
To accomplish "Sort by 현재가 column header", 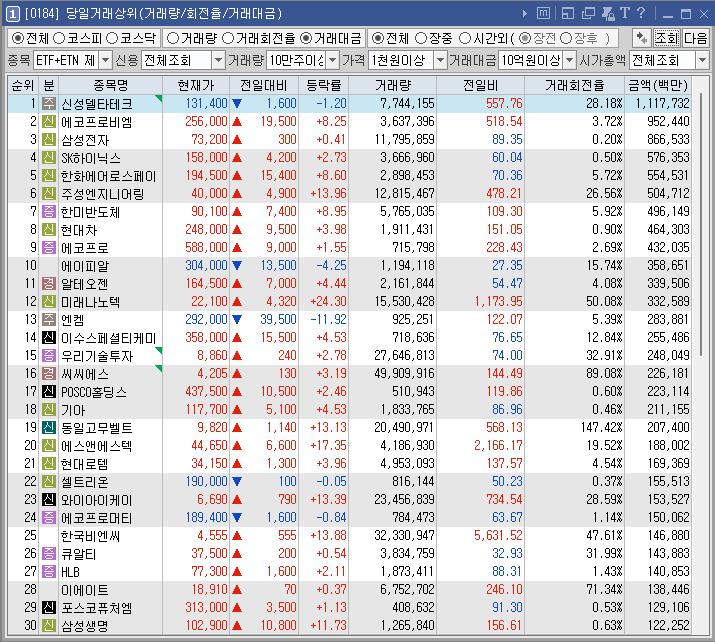I will (196, 85).
